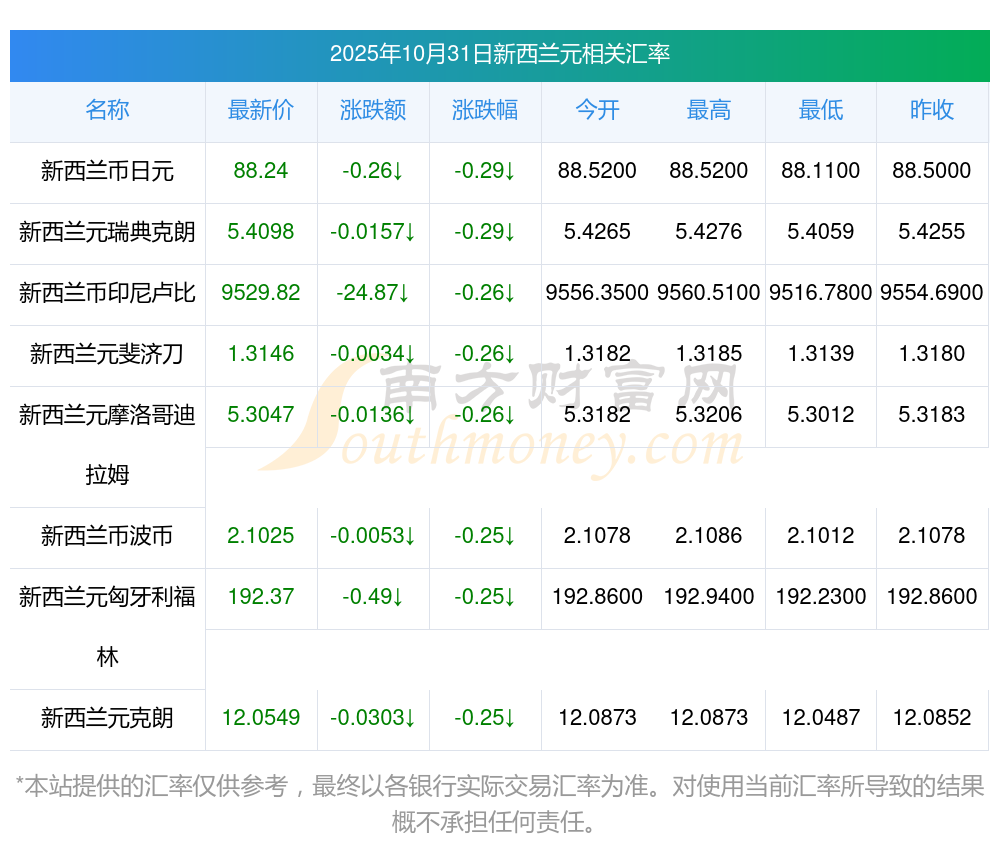Open the 新西兰币日元 row name
This screenshot has width=1000, height=853.
point(107,171)
